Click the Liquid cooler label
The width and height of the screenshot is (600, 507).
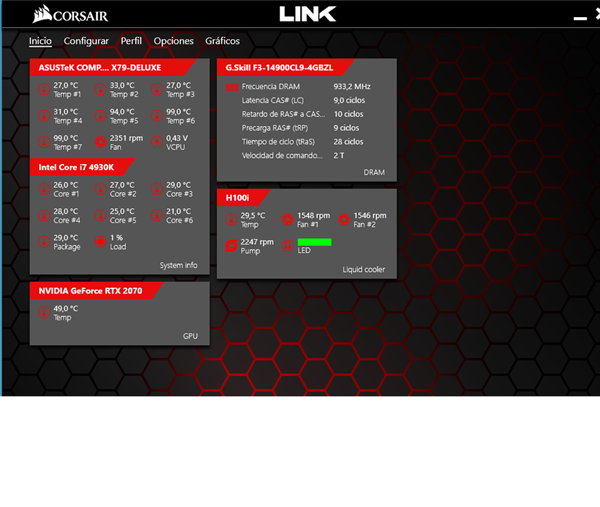pyautogui.click(x=364, y=269)
